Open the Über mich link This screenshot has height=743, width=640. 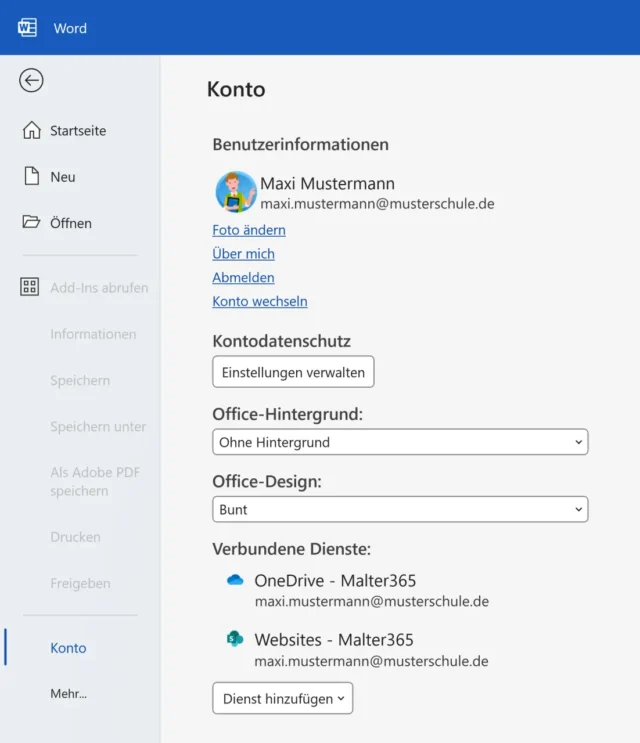point(243,254)
